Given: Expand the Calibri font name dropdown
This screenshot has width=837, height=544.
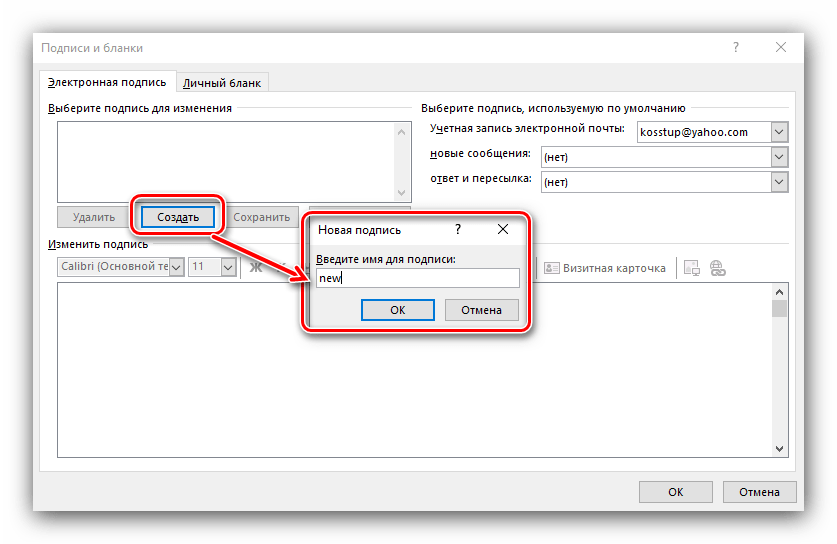Looking at the screenshot, I should click(177, 267).
